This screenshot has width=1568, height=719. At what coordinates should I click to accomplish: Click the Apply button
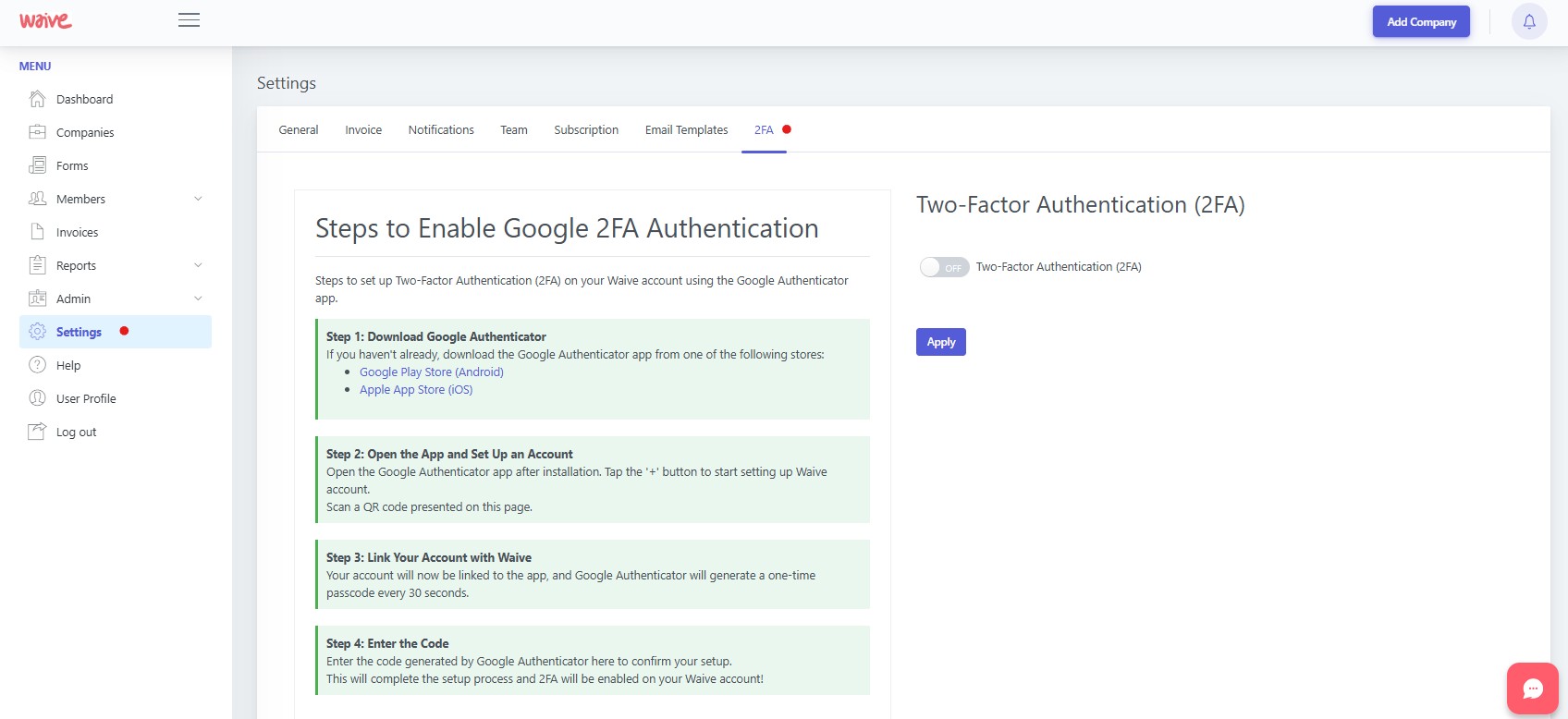940,342
